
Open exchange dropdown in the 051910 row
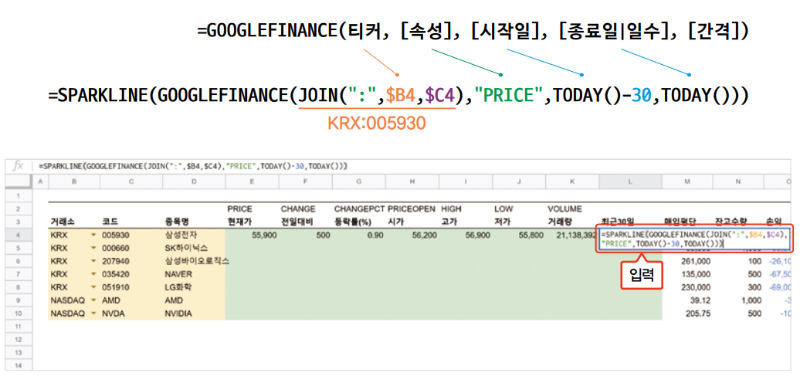coord(93,287)
